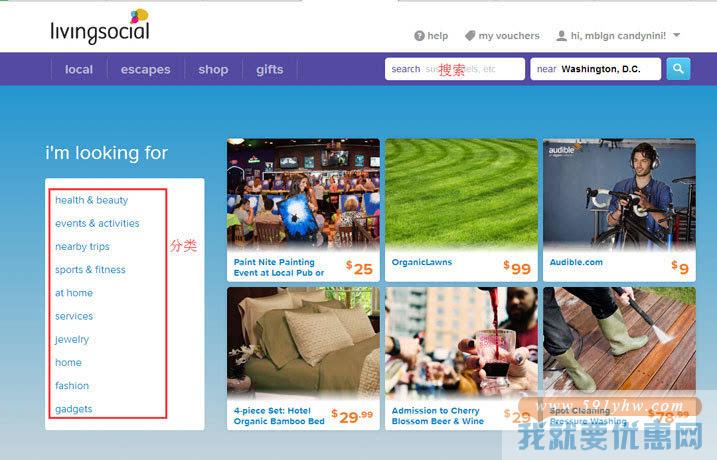Click the user profile silhouette icon

(x=561, y=36)
